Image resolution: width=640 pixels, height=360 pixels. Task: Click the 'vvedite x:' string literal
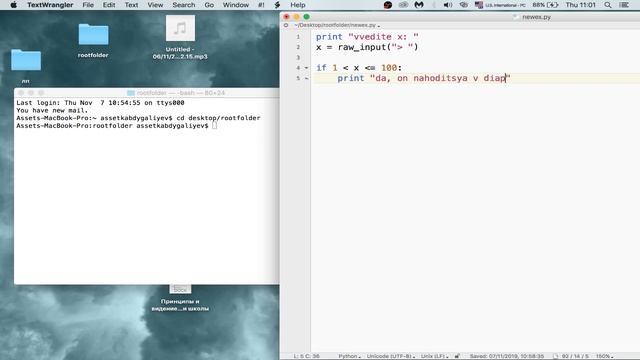point(383,37)
